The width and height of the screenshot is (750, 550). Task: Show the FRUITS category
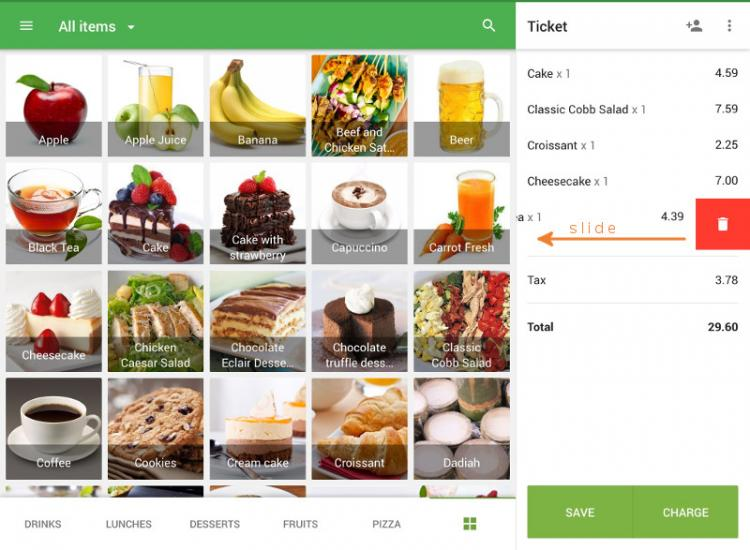[300, 524]
